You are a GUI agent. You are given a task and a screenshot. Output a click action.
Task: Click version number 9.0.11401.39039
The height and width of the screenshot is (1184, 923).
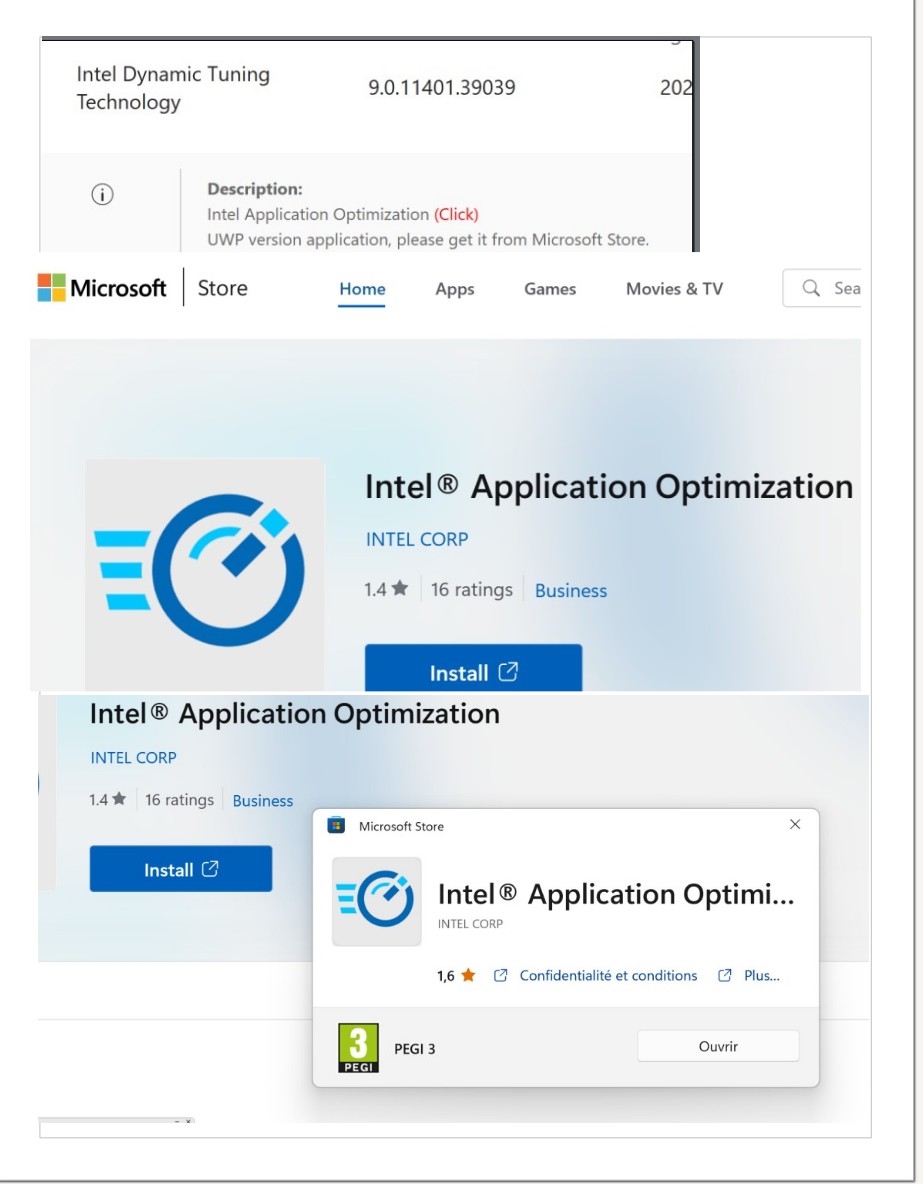442,88
